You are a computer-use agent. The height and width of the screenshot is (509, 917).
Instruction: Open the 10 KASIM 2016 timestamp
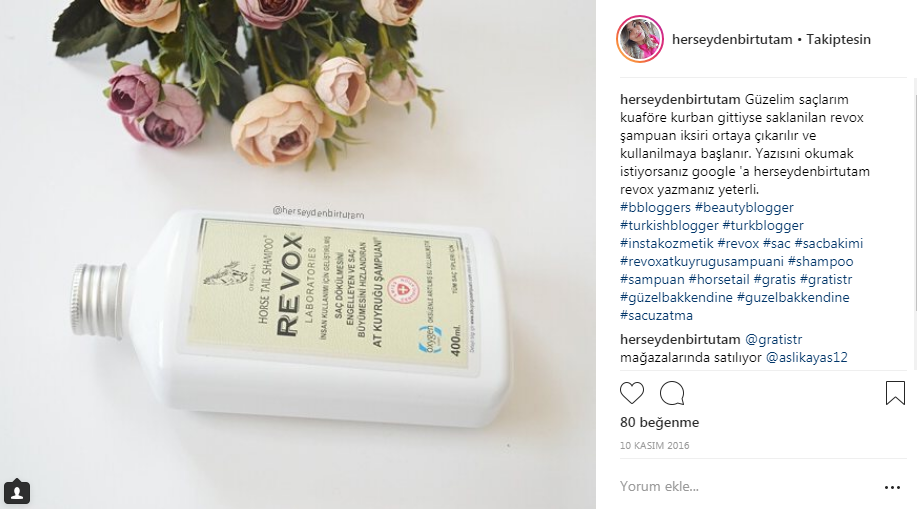(654, 445)
